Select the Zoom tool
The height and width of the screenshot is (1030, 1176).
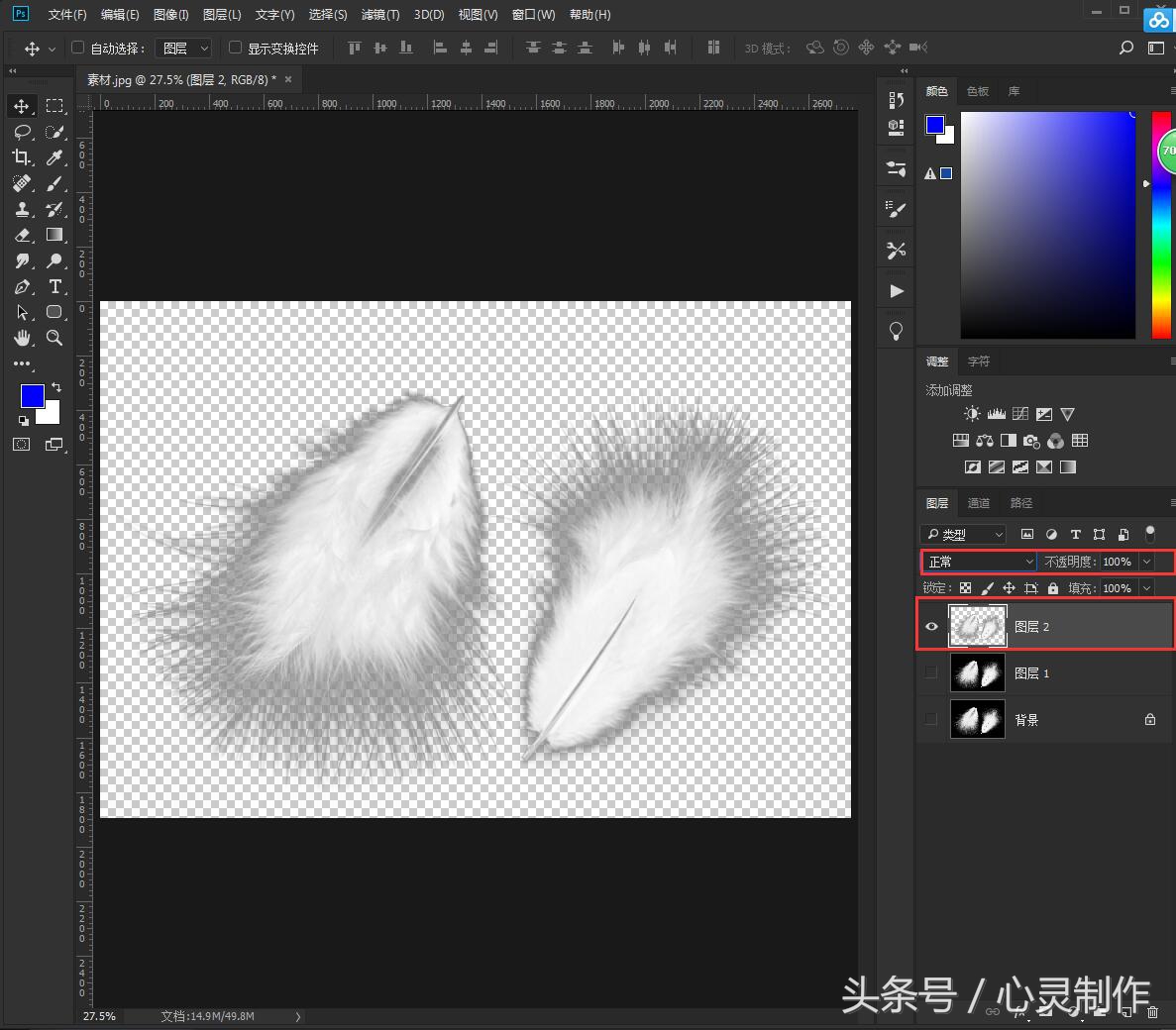click(x=54, y=338)
